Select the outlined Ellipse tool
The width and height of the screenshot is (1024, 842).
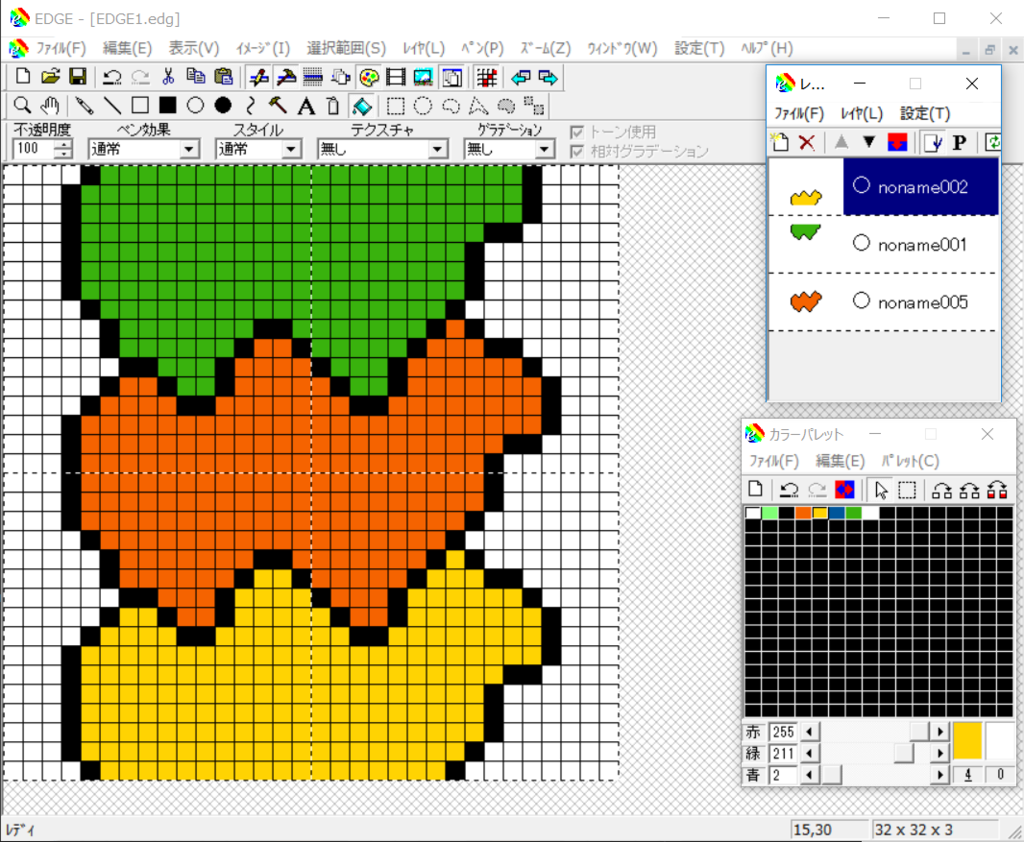click(195, 105)
